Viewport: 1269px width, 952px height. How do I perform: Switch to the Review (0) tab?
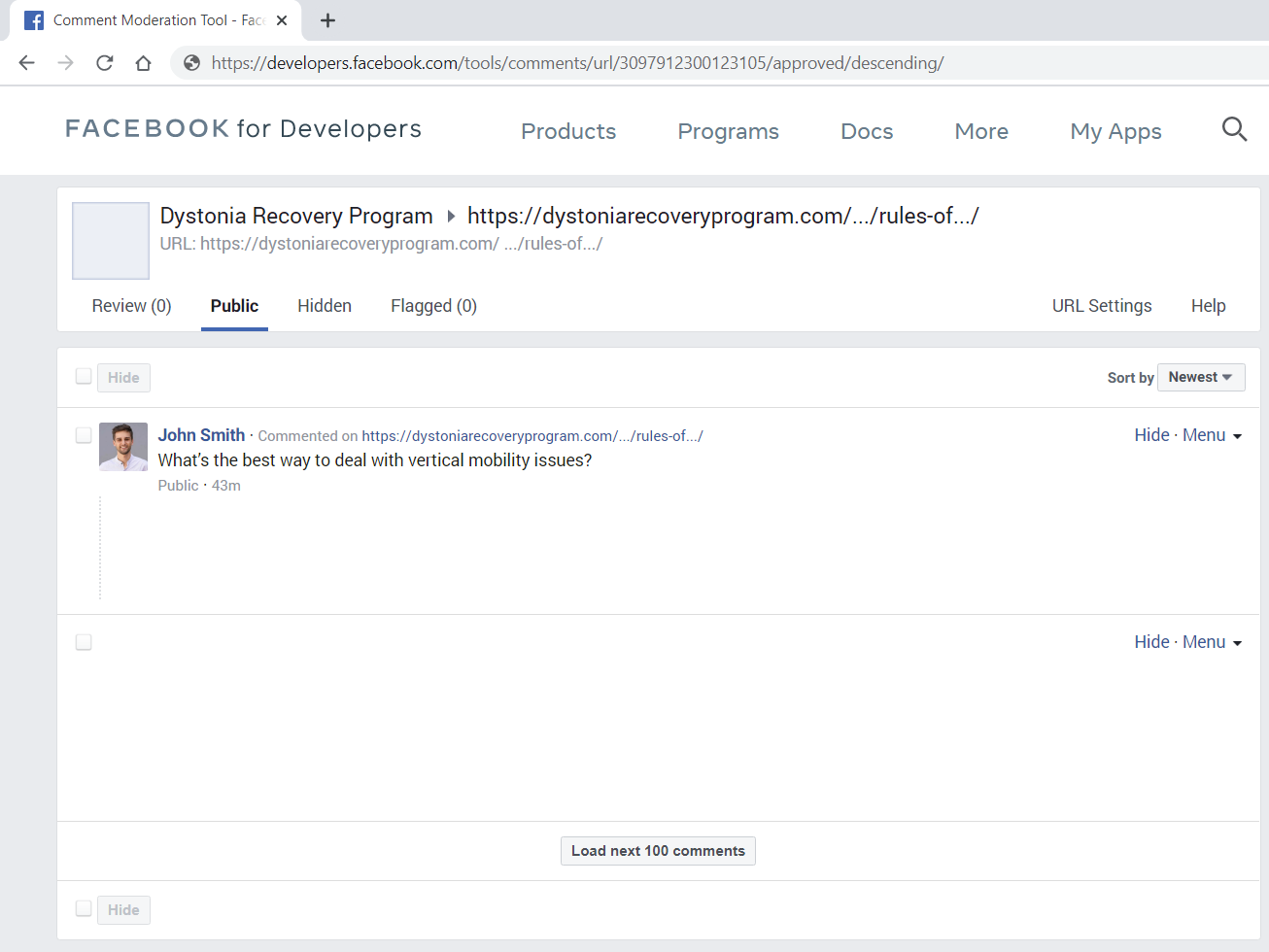coord(131,306)
